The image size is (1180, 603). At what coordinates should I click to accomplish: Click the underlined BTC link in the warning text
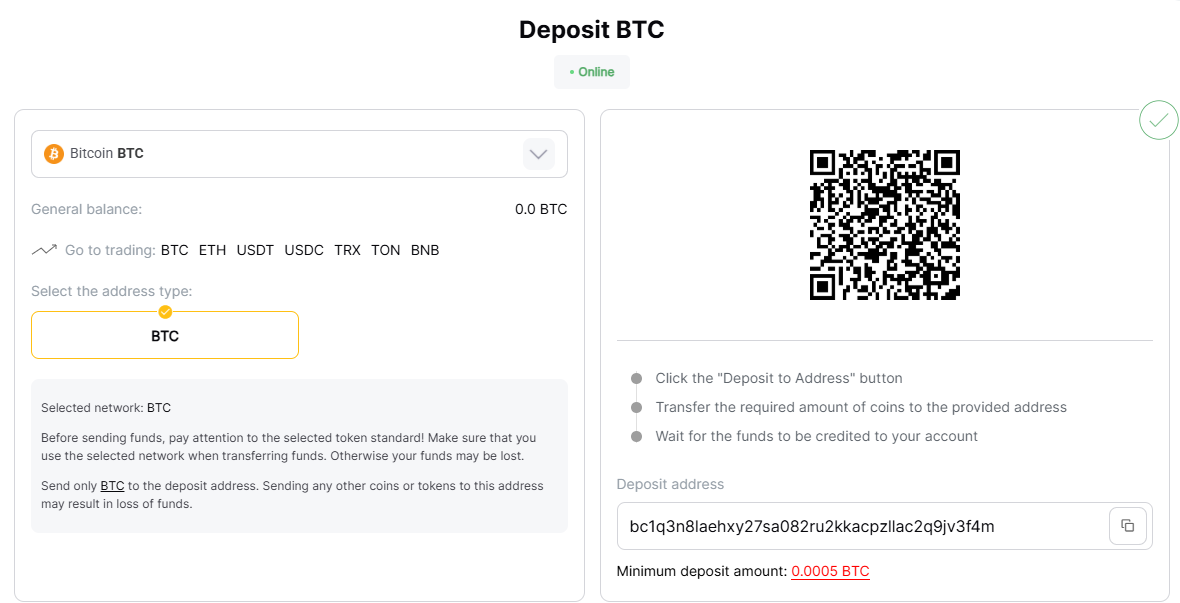(112, 486)
